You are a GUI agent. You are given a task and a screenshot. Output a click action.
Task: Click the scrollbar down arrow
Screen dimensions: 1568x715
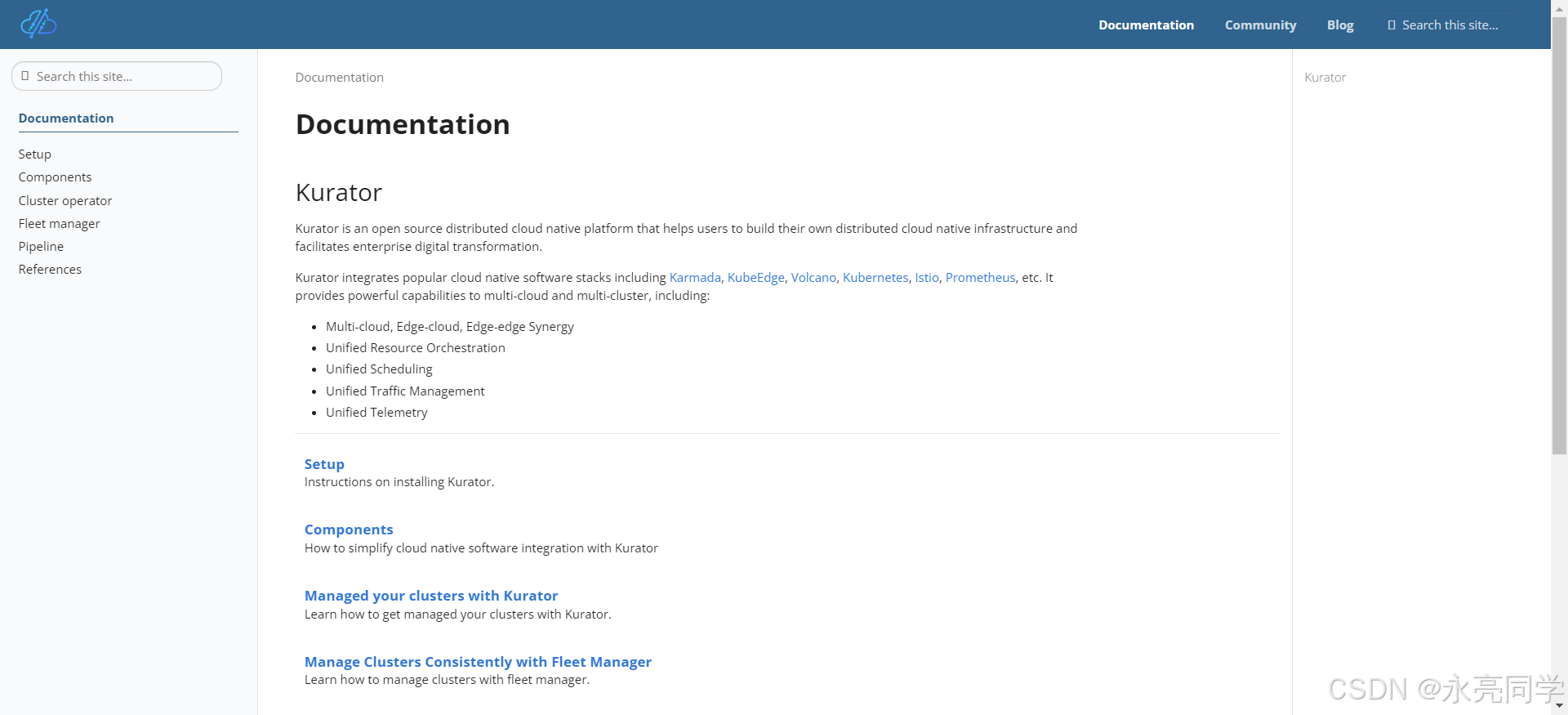click(x=1559, y=706)
